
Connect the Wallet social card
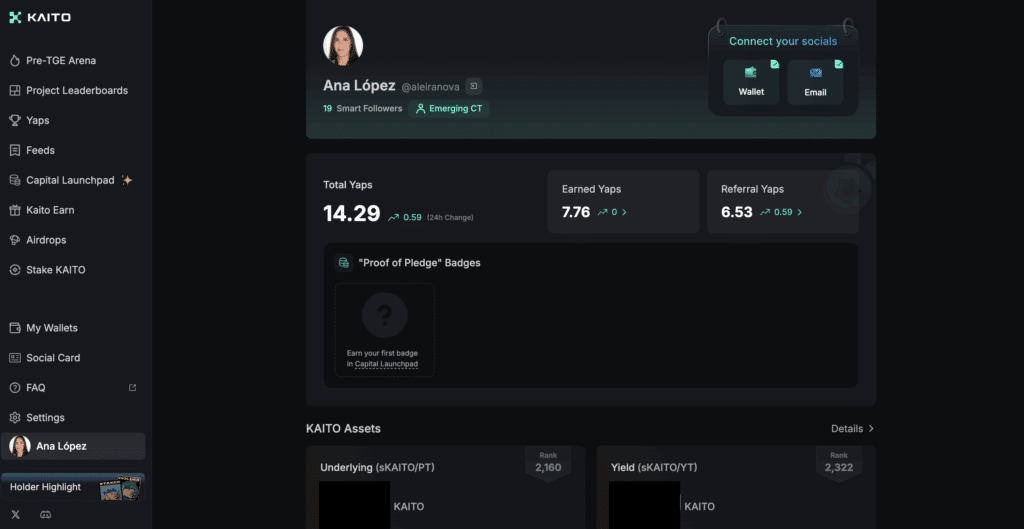[751, 82]
